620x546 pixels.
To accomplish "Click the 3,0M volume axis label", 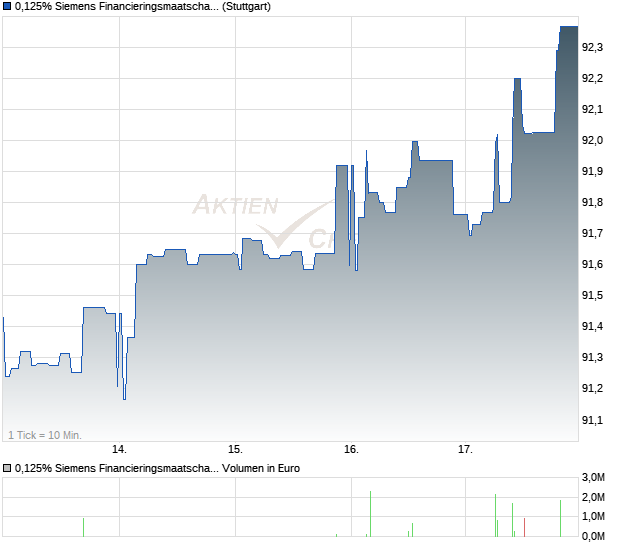I will click(x=593, y=478).
